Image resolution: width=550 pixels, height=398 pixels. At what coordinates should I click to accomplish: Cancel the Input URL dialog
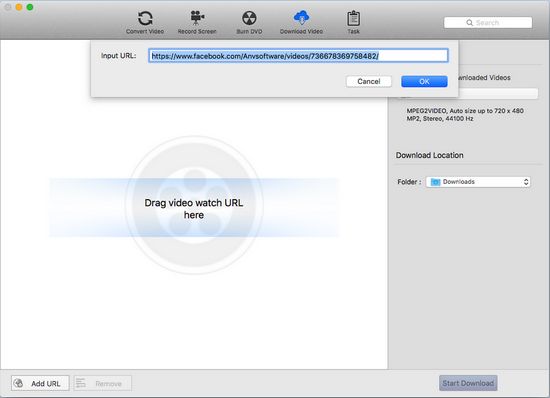point(369,81)
